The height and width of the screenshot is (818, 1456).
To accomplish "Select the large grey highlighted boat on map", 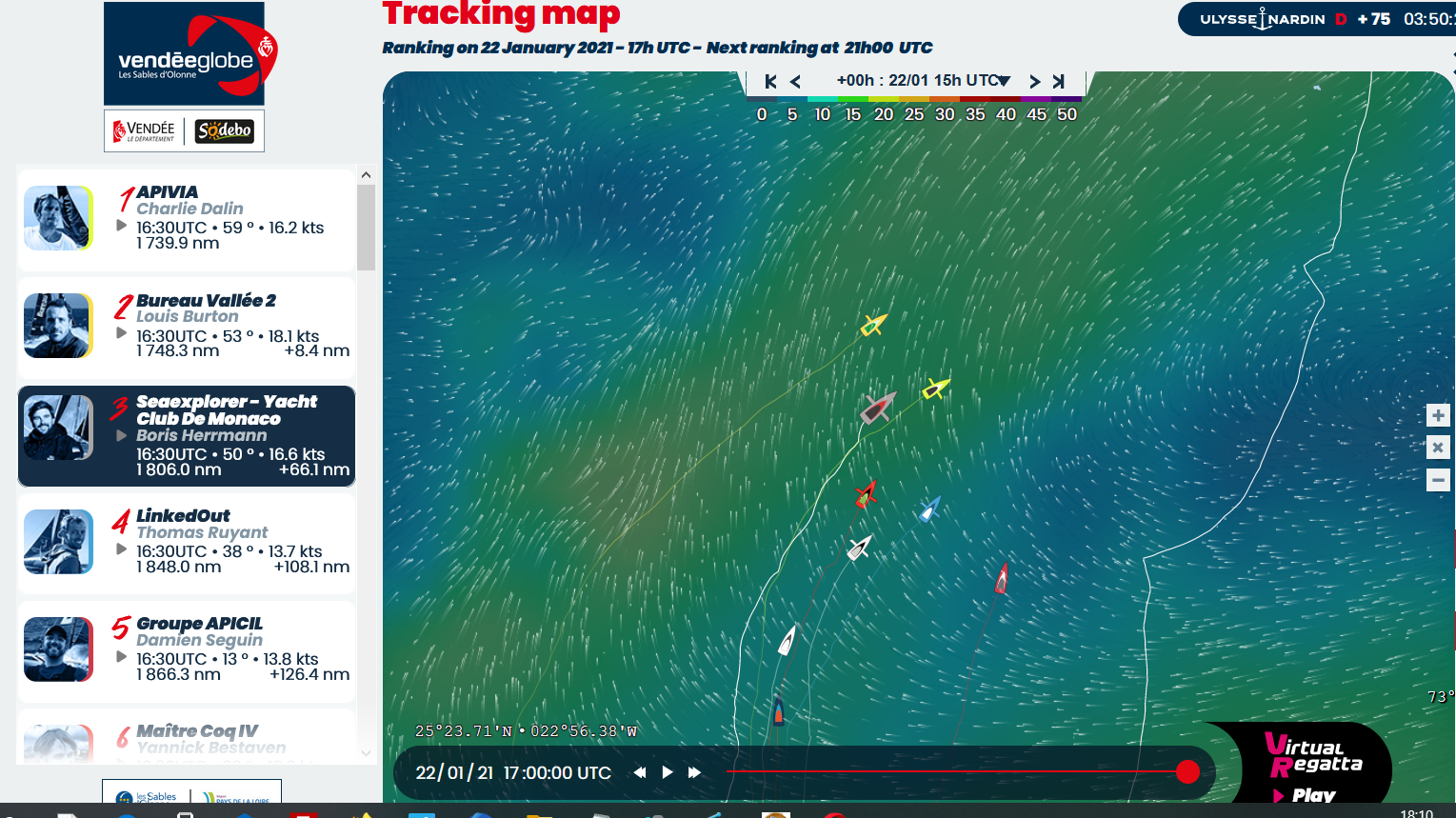I will coord(878,408).
